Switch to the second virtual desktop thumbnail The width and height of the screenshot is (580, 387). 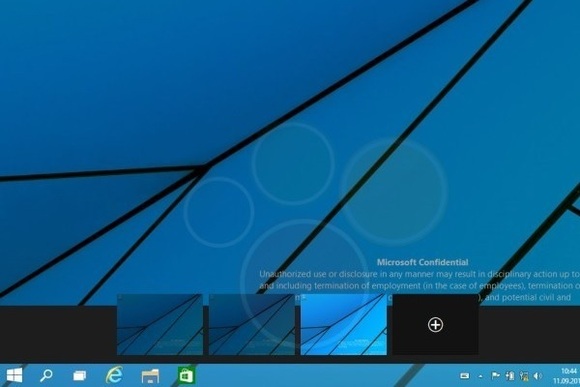[252, 324]
